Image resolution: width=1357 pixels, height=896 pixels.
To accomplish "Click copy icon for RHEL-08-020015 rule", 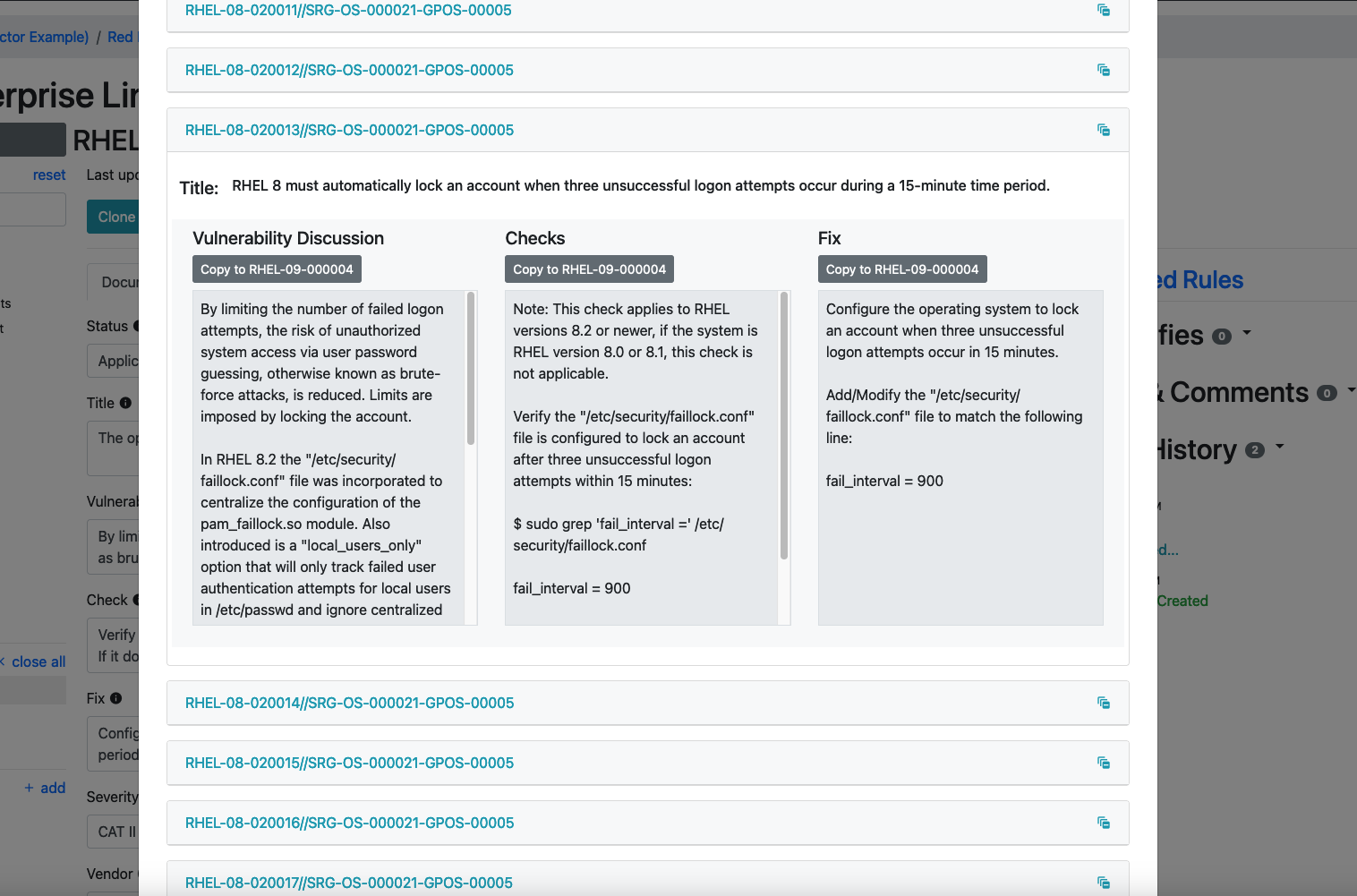I will 1103,763.
